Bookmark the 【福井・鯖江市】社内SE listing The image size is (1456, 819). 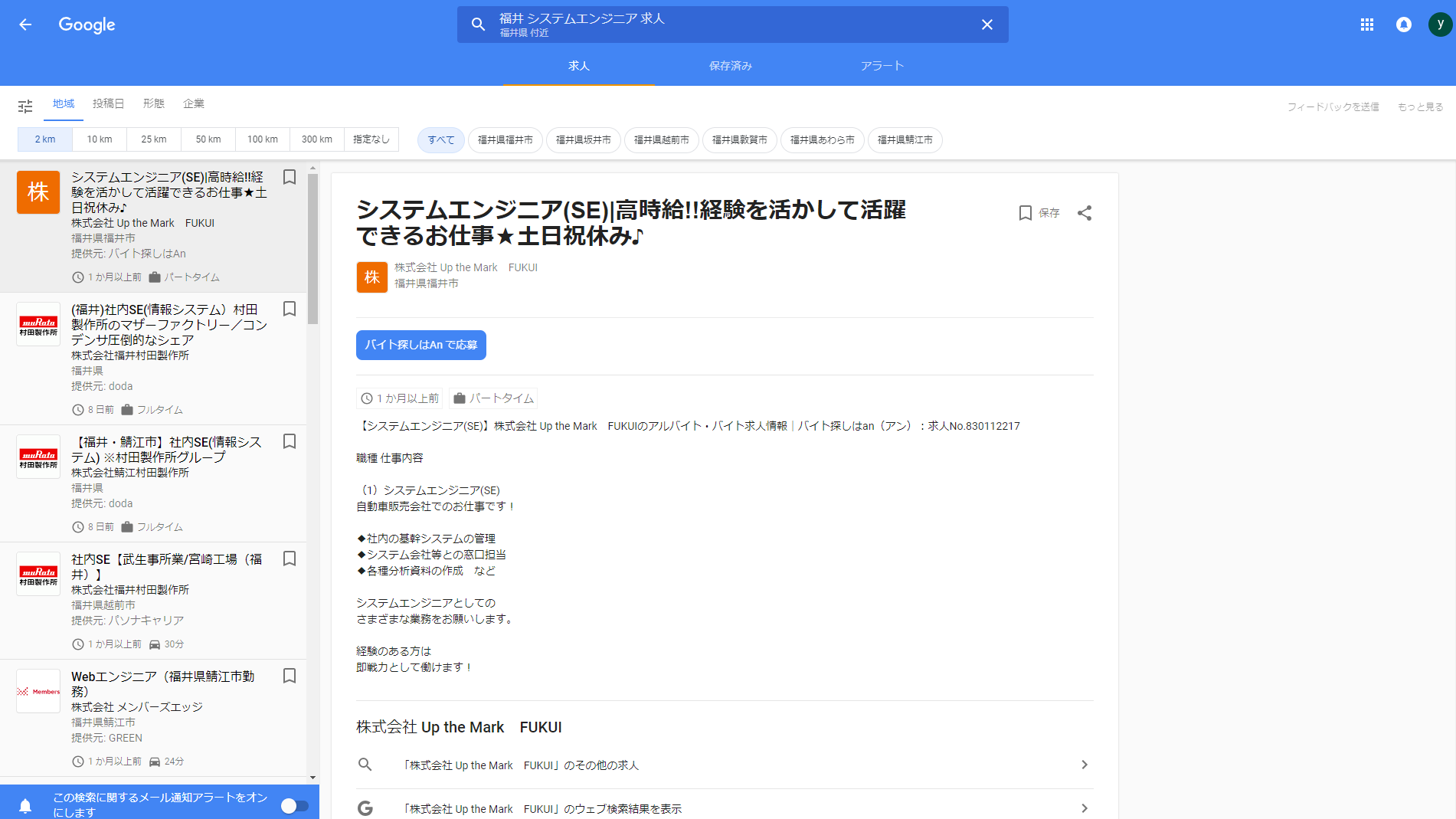pos(290,441)
